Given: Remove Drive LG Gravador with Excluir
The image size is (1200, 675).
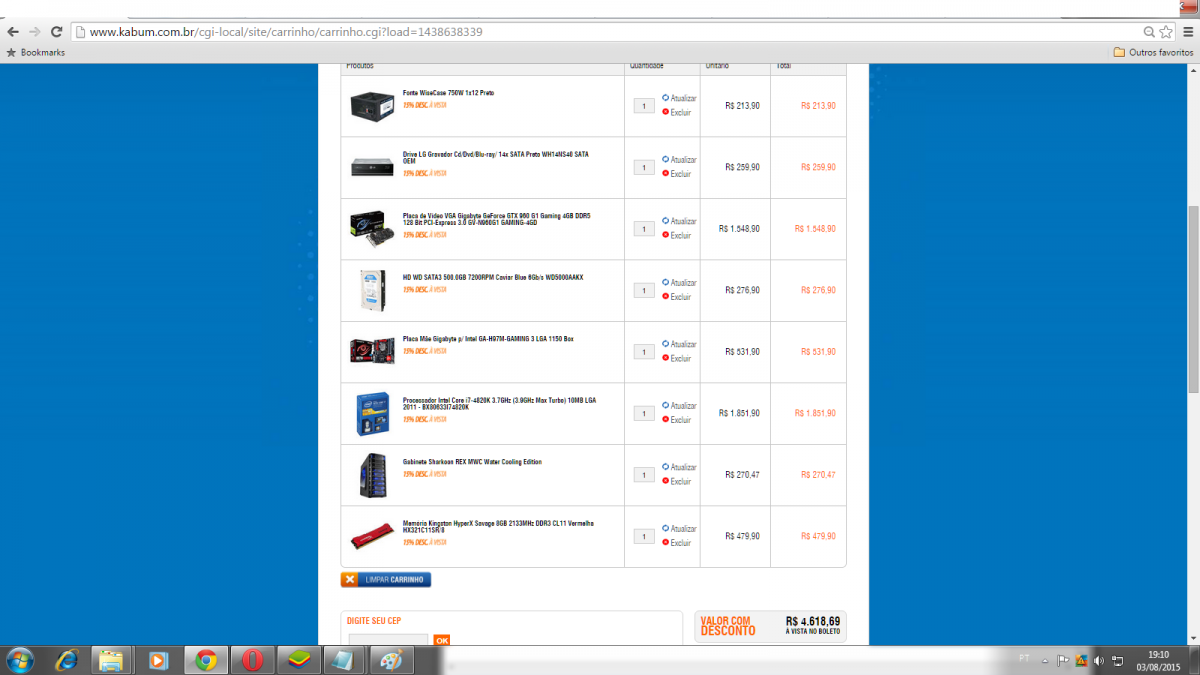Looking at the screenshot, I should coord(677,174).
